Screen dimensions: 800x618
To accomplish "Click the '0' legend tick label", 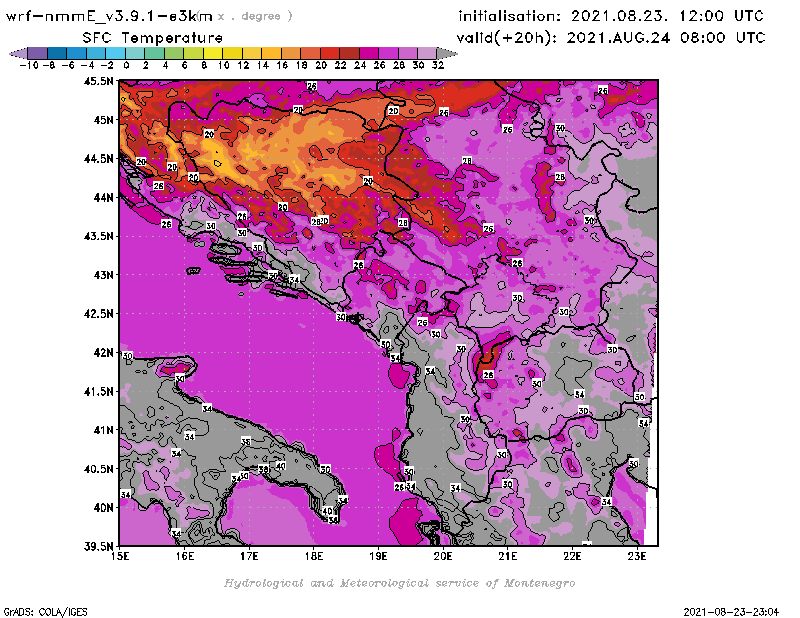I will pos(126,66).
